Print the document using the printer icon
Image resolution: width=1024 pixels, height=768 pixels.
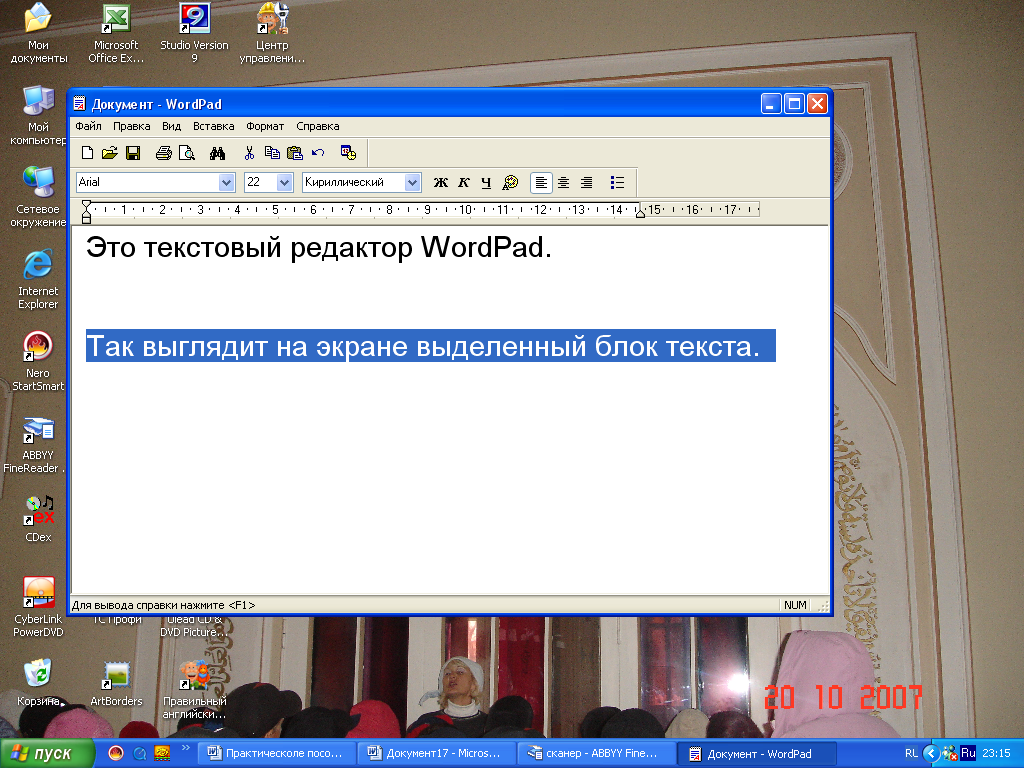[164, 153]
